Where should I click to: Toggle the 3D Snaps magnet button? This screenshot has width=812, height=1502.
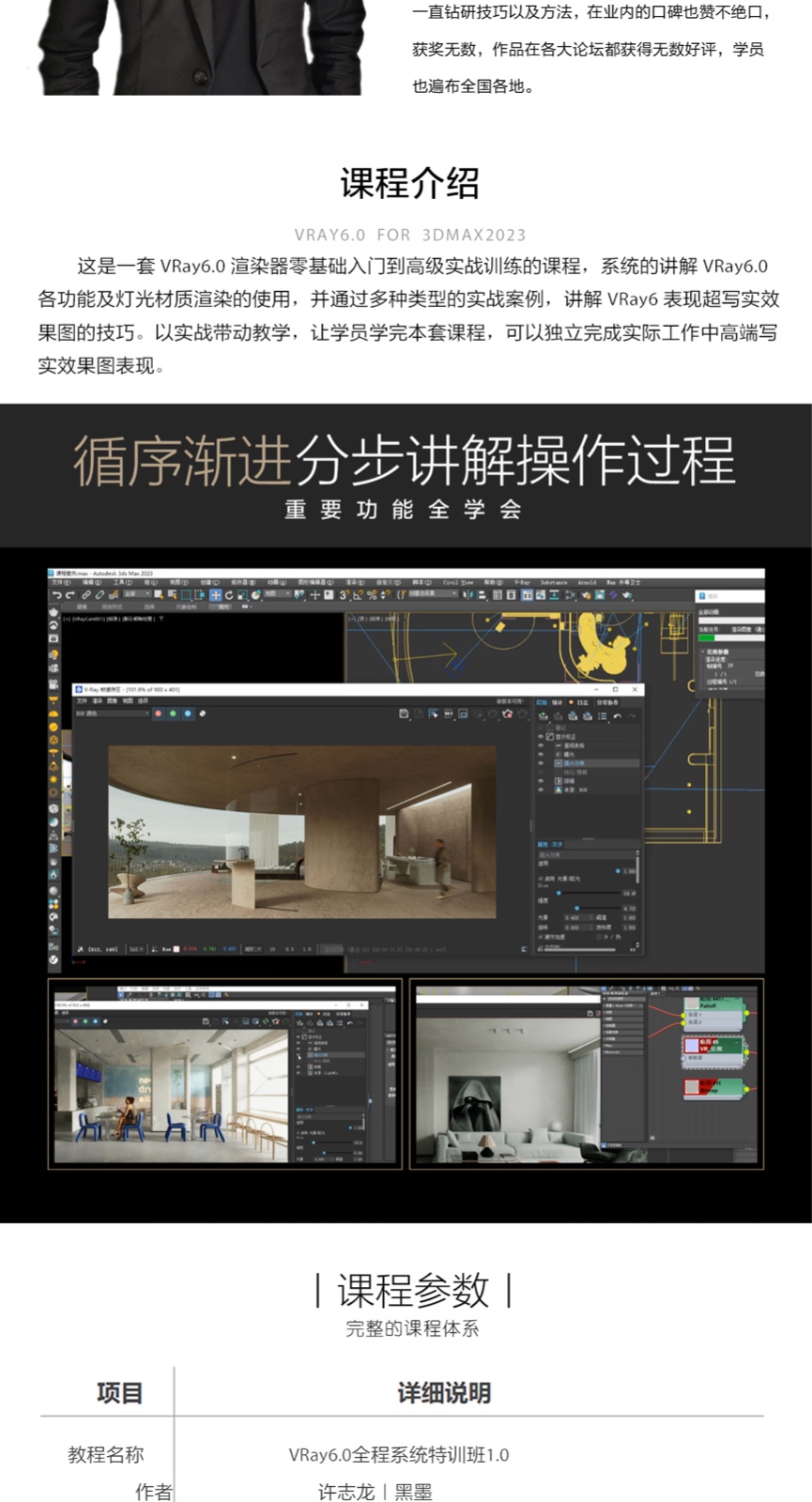[345, 595]
